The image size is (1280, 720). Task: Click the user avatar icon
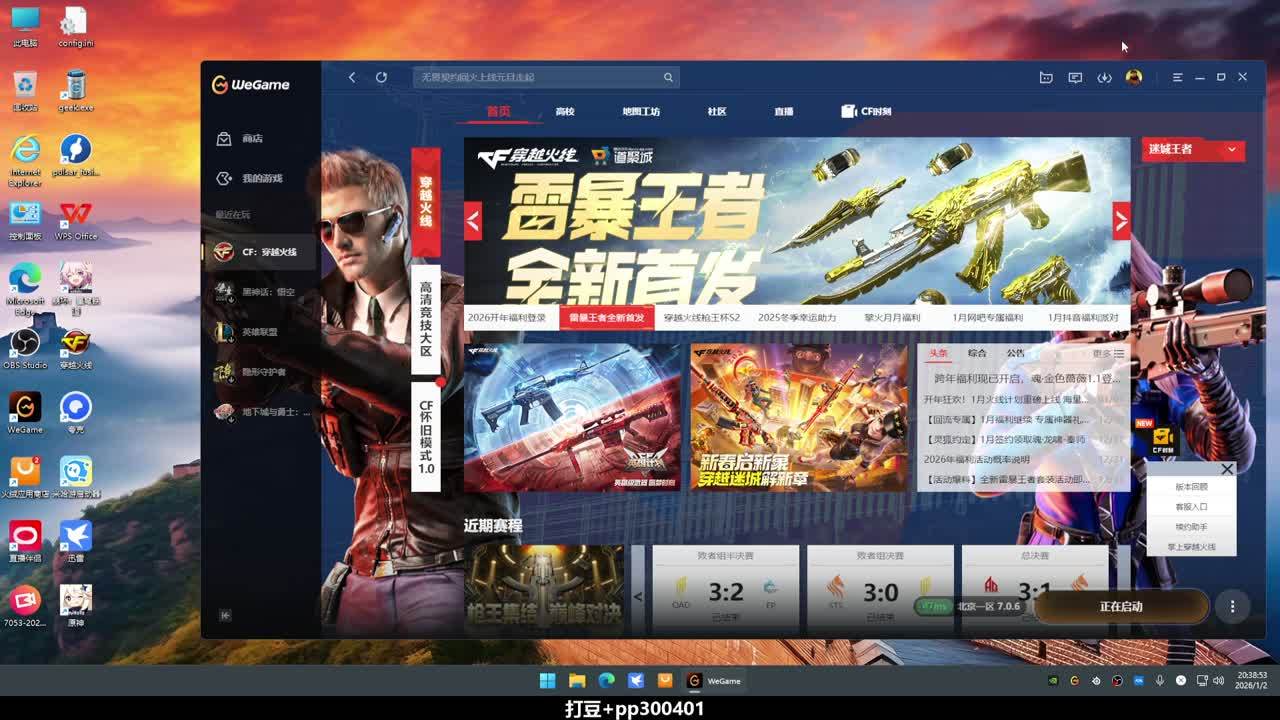[1133, 77]
